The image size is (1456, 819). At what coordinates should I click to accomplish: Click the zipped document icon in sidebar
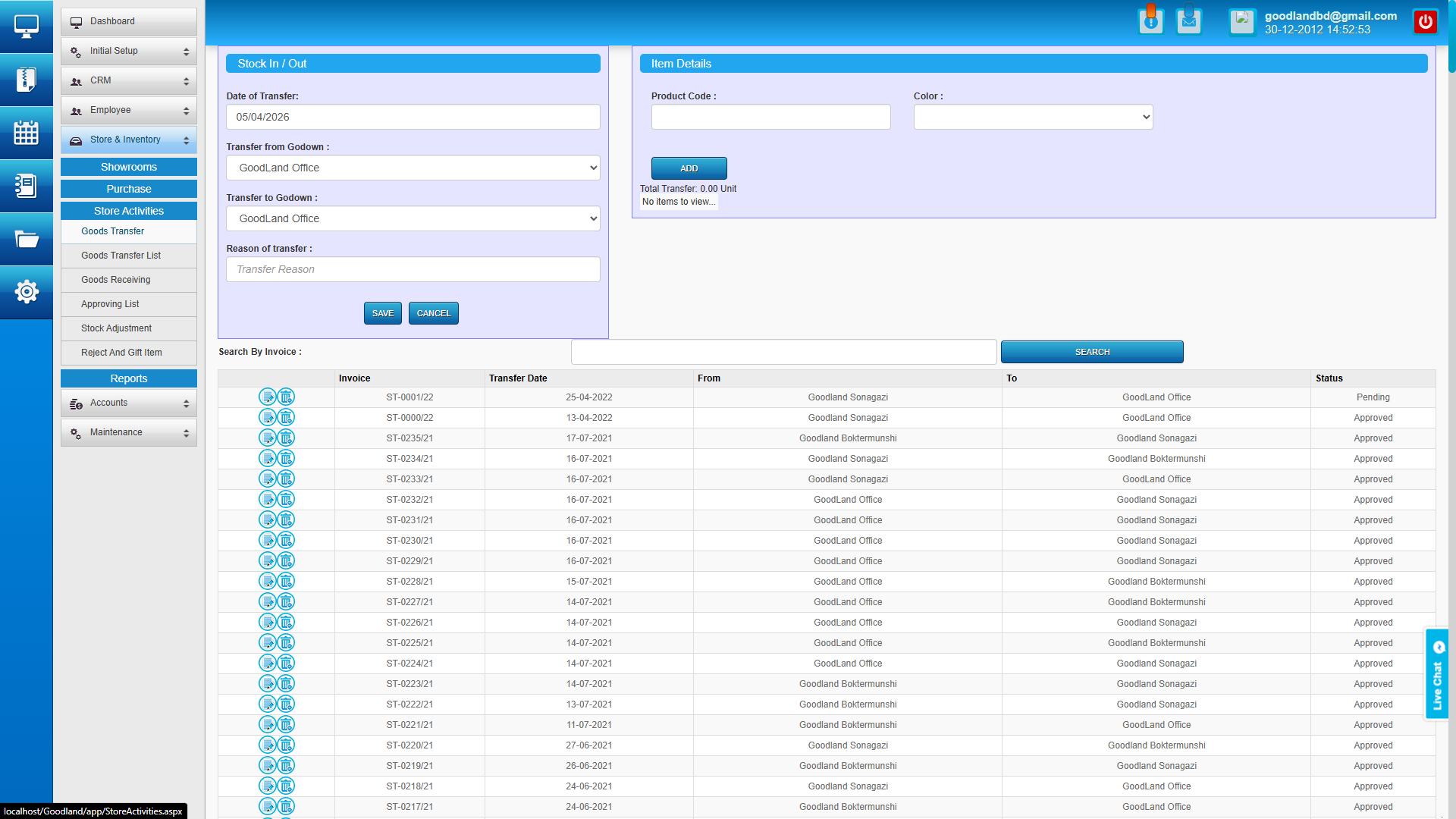(x=27, y=80)
